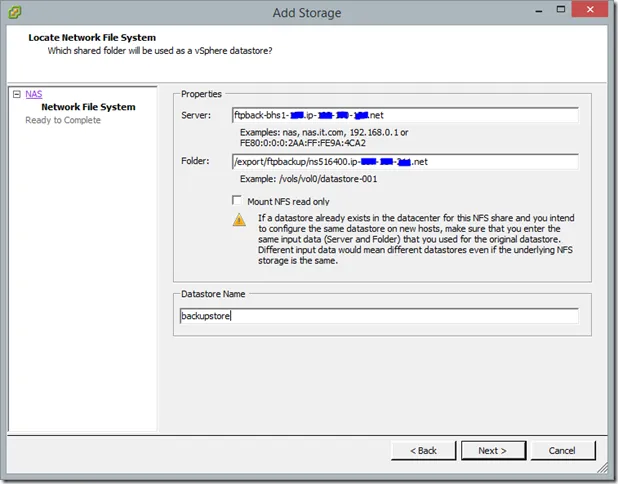Click the Datastore Name input field
Viewport: 618px width, 484px height.
(379, 316)
